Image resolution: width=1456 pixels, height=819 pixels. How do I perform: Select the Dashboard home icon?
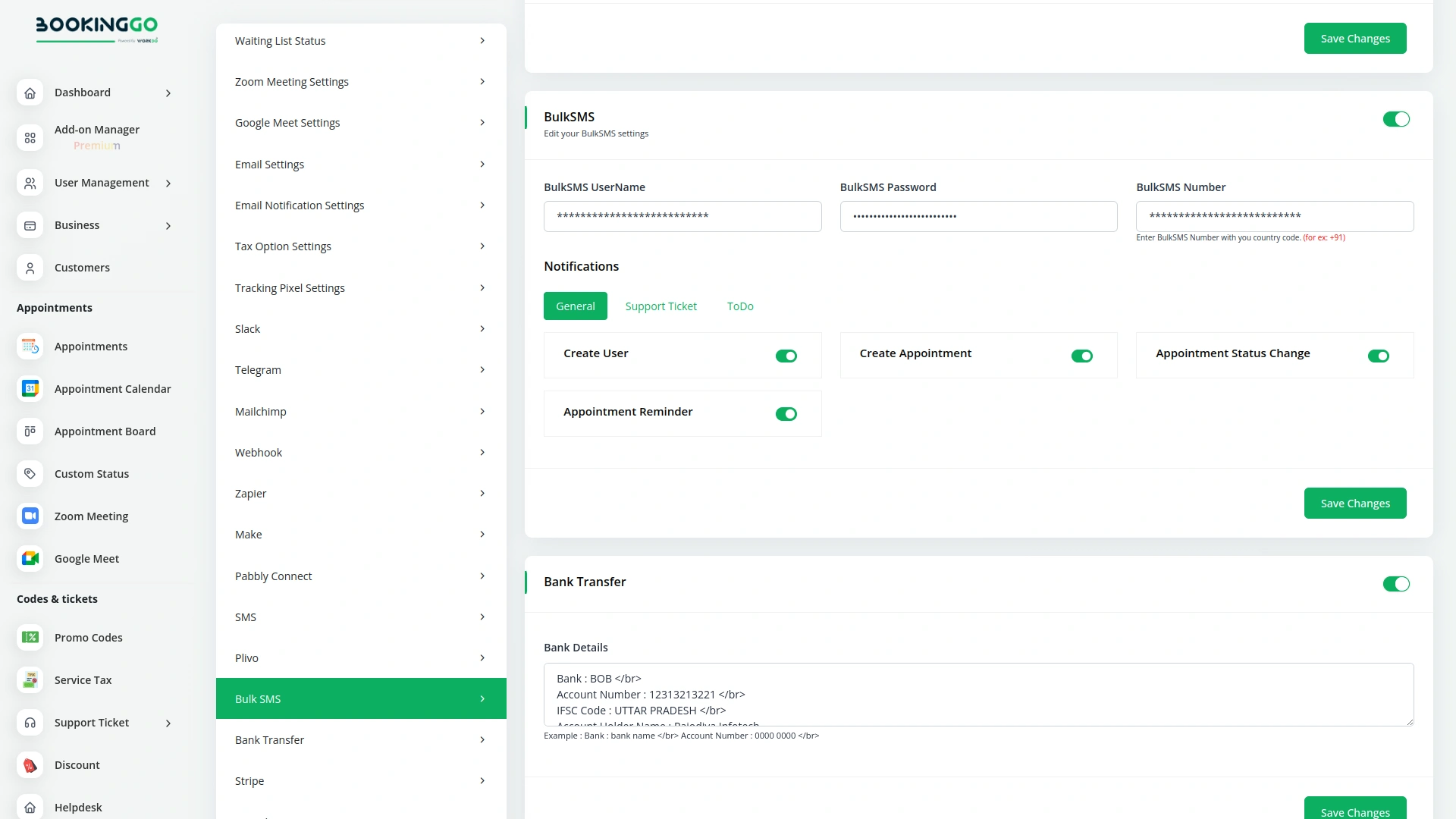[x=30, y=93]
